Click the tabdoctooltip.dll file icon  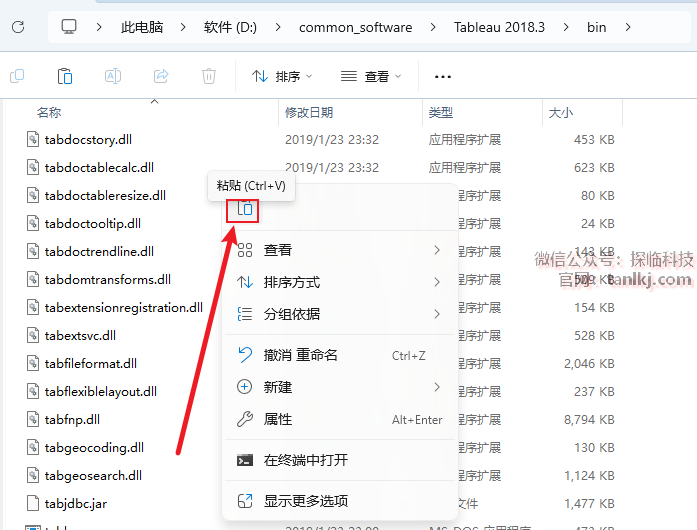click(x=33, y=223)
